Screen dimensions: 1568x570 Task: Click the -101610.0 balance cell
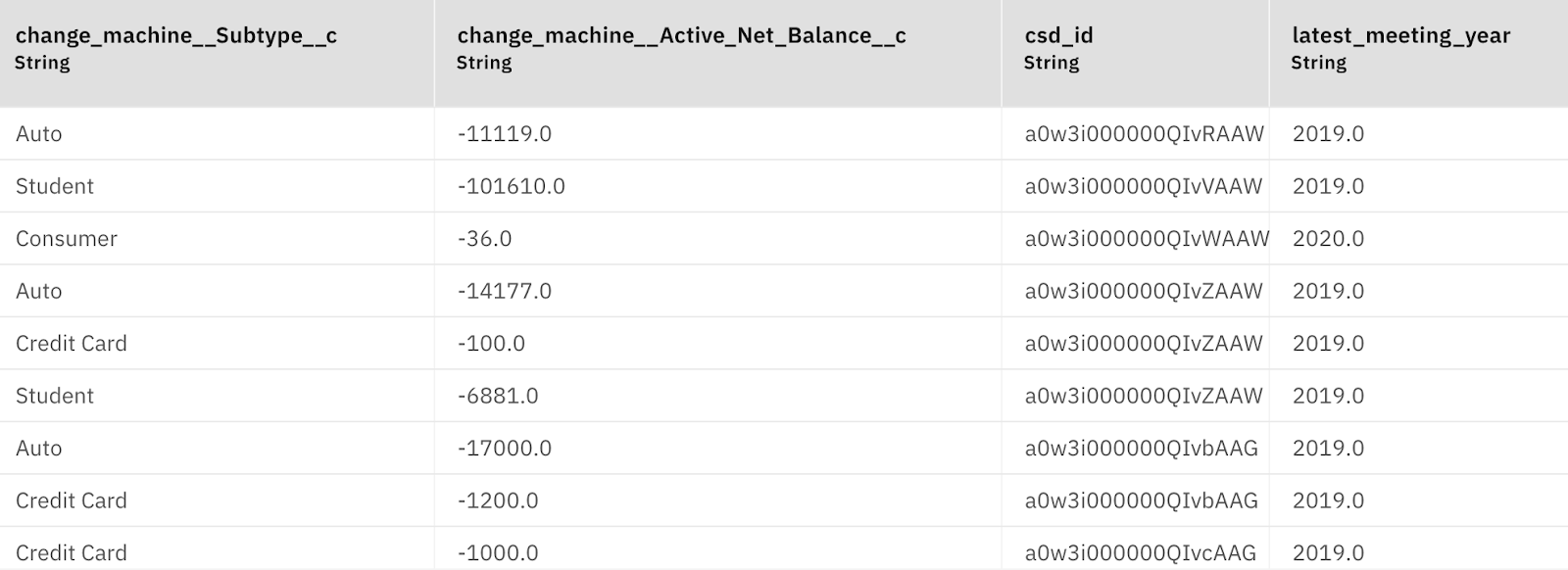(511, 186)
